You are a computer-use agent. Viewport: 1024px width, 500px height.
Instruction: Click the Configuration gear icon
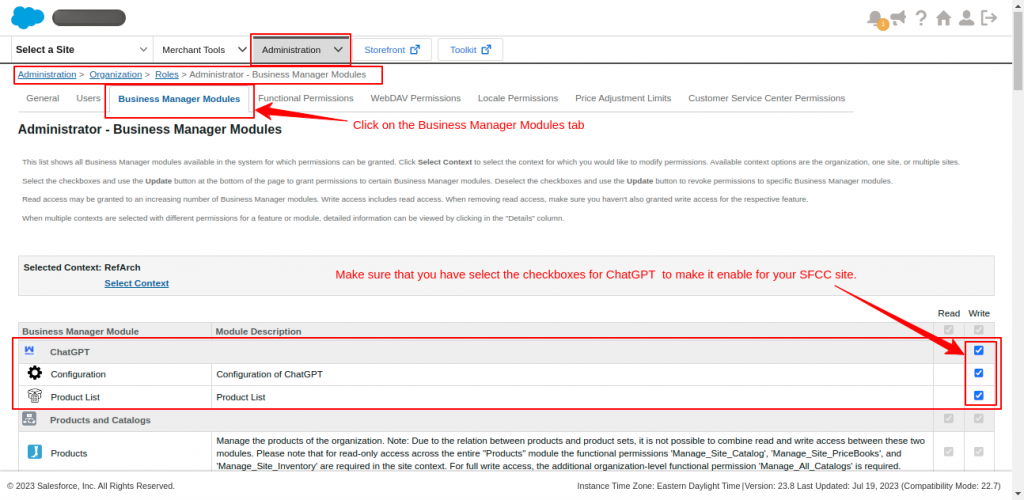pyautogui.click(x=34, y=373)
